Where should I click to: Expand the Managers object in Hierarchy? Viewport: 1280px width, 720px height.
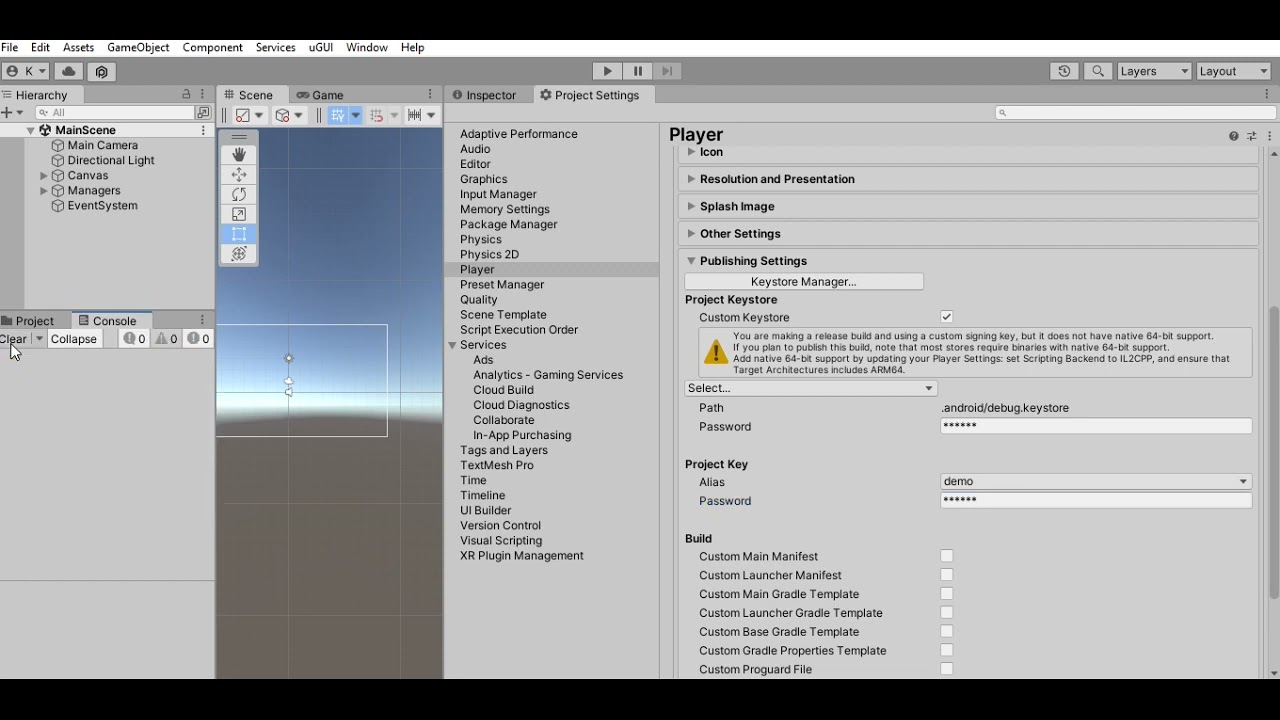coord(44,191)
